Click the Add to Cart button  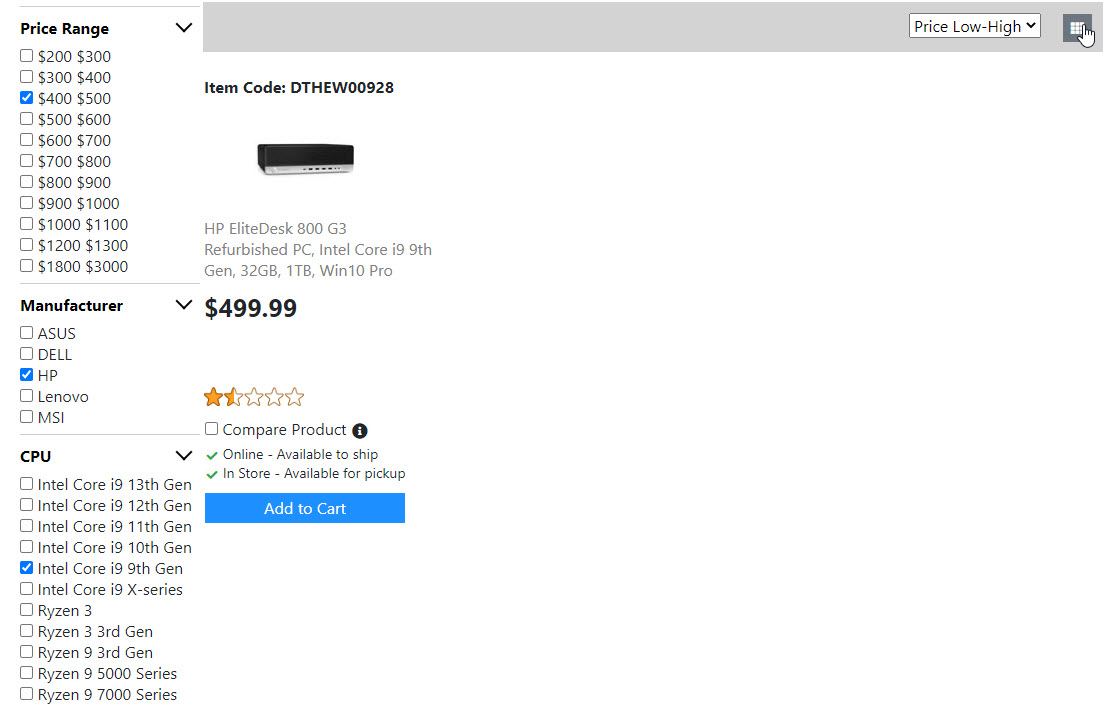305,508
